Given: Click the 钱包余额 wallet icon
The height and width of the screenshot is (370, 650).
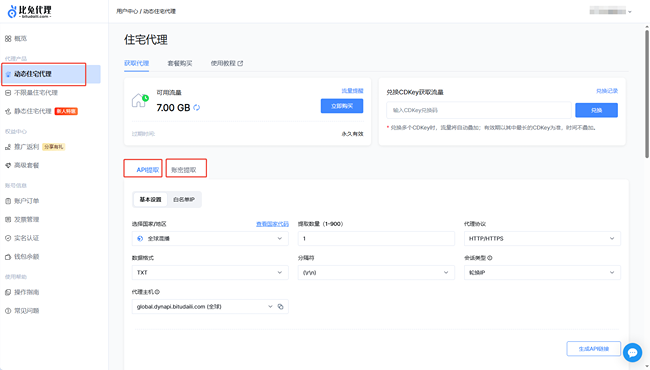Looking at the screenshot, I should (8, 257).
